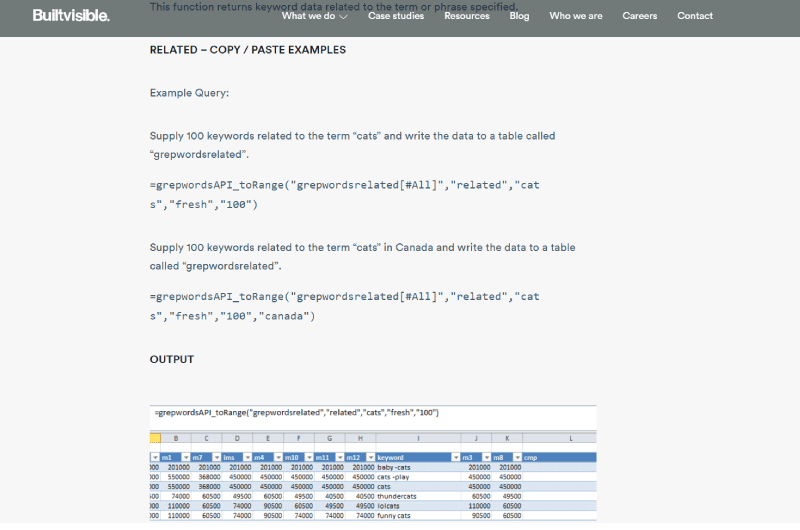Open the Contact page

(694, 16)
